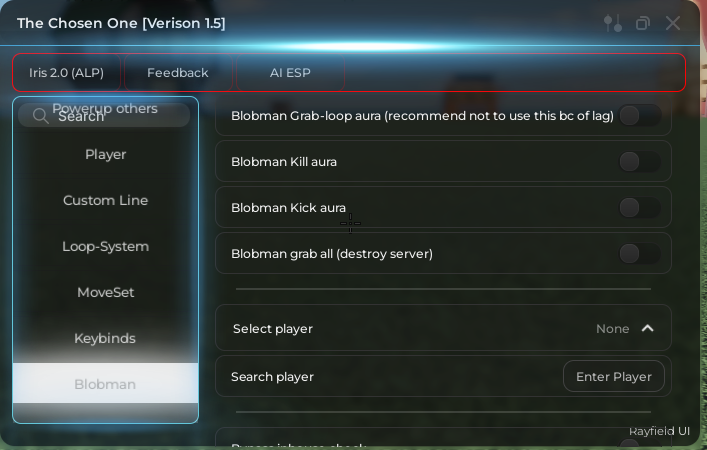Select the highlighted Blobman sidebar item

[x=106, y=384]
